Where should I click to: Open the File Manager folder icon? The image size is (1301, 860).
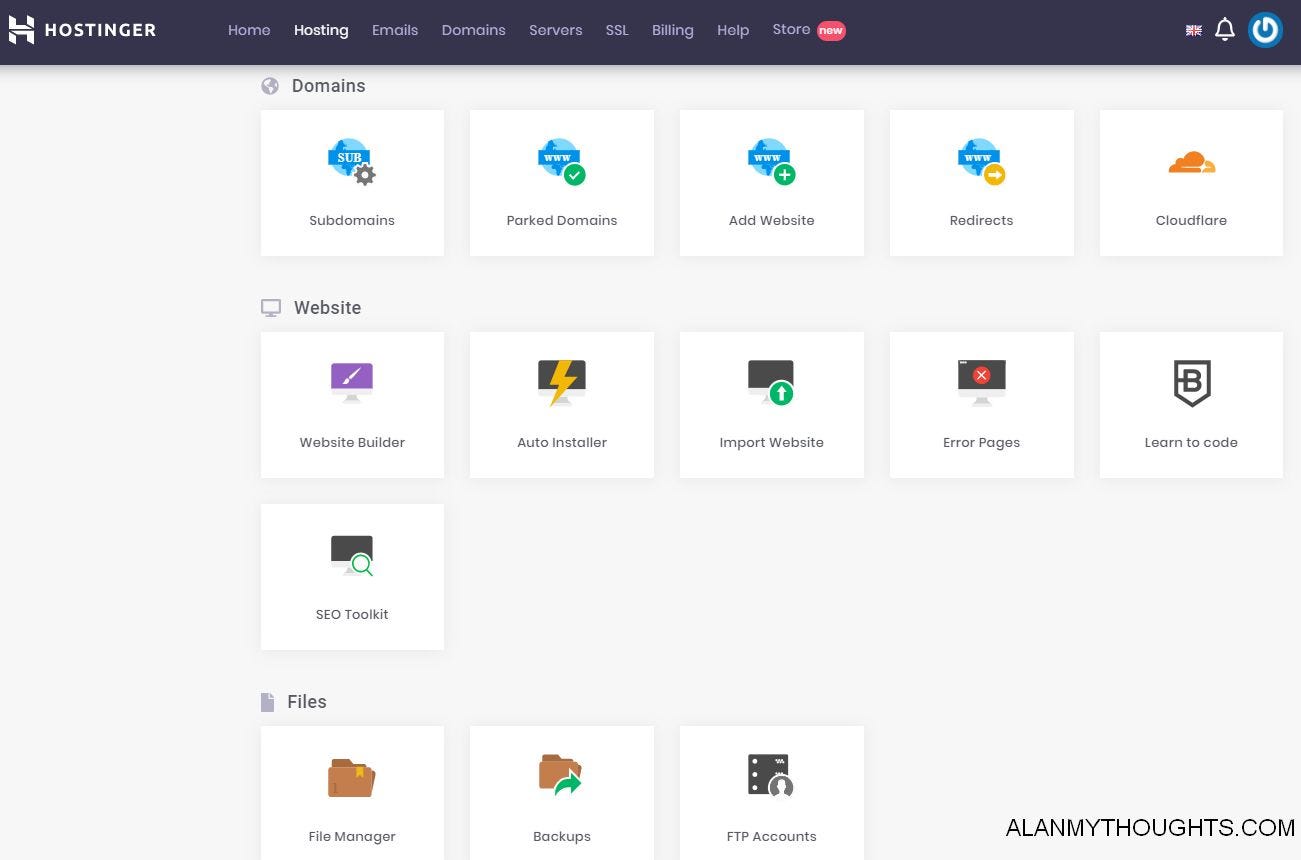pyautogui.click(x=352, y=777)
